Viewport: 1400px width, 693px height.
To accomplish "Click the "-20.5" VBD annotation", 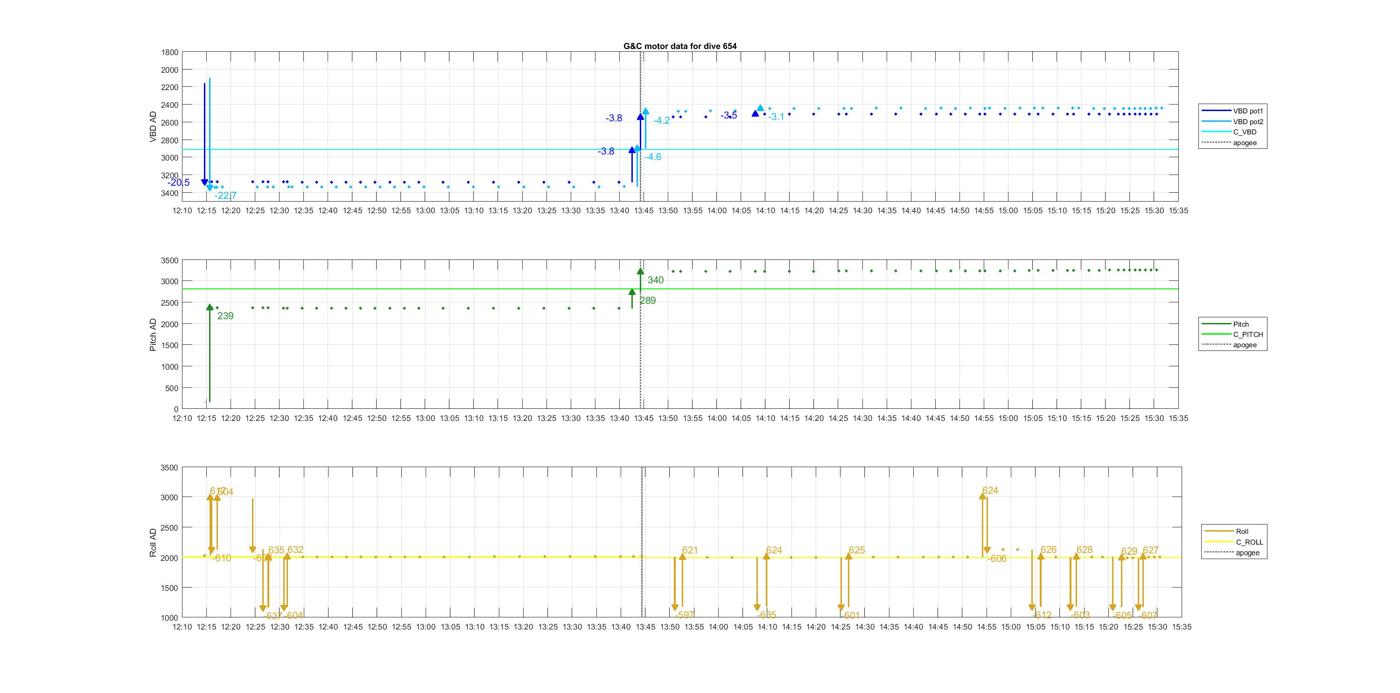I will click(x=179, y=183).
